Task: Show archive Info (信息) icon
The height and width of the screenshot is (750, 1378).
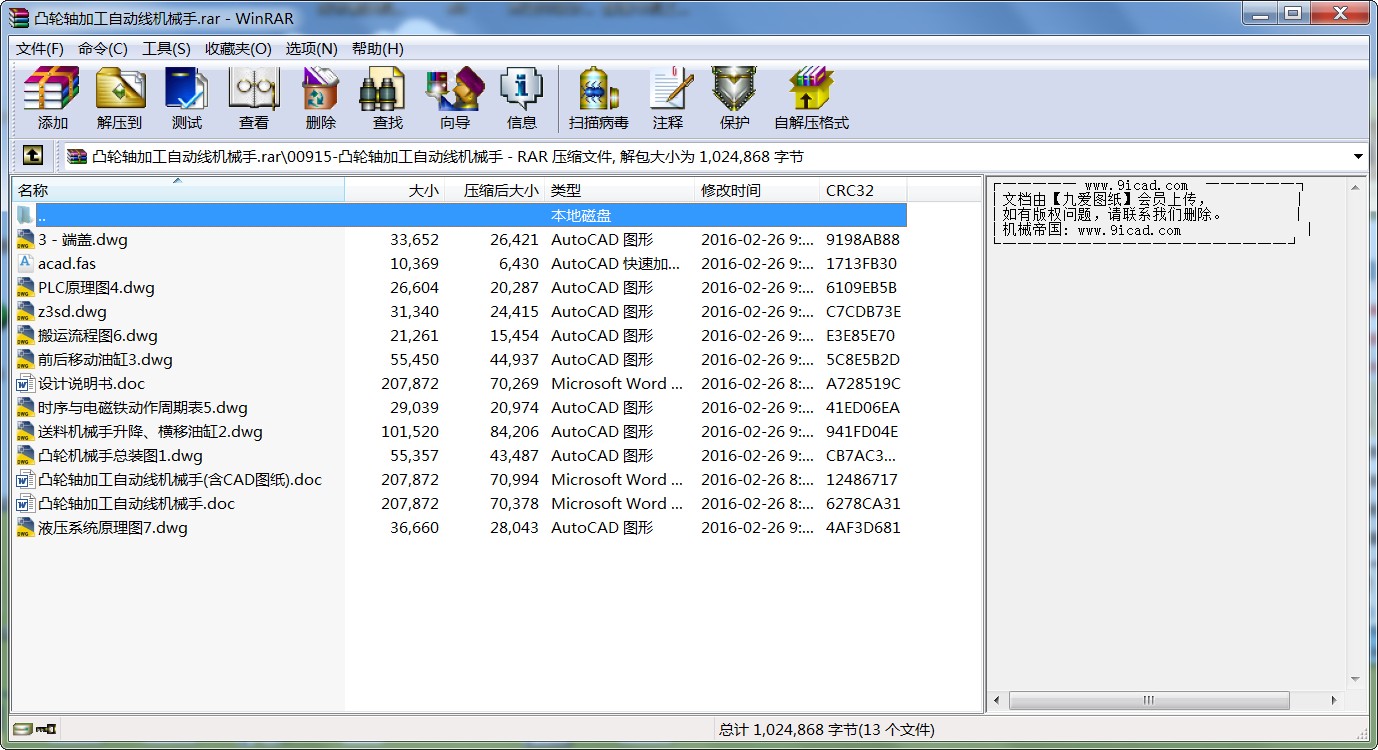Action: pyautogui.click(x=521, y=98)
